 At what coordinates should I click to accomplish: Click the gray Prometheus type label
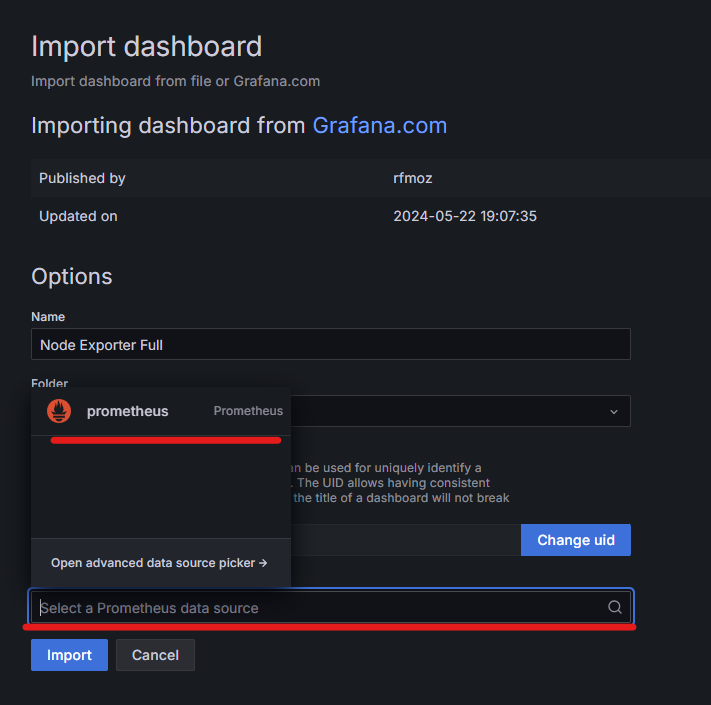(x=248, y=411)
